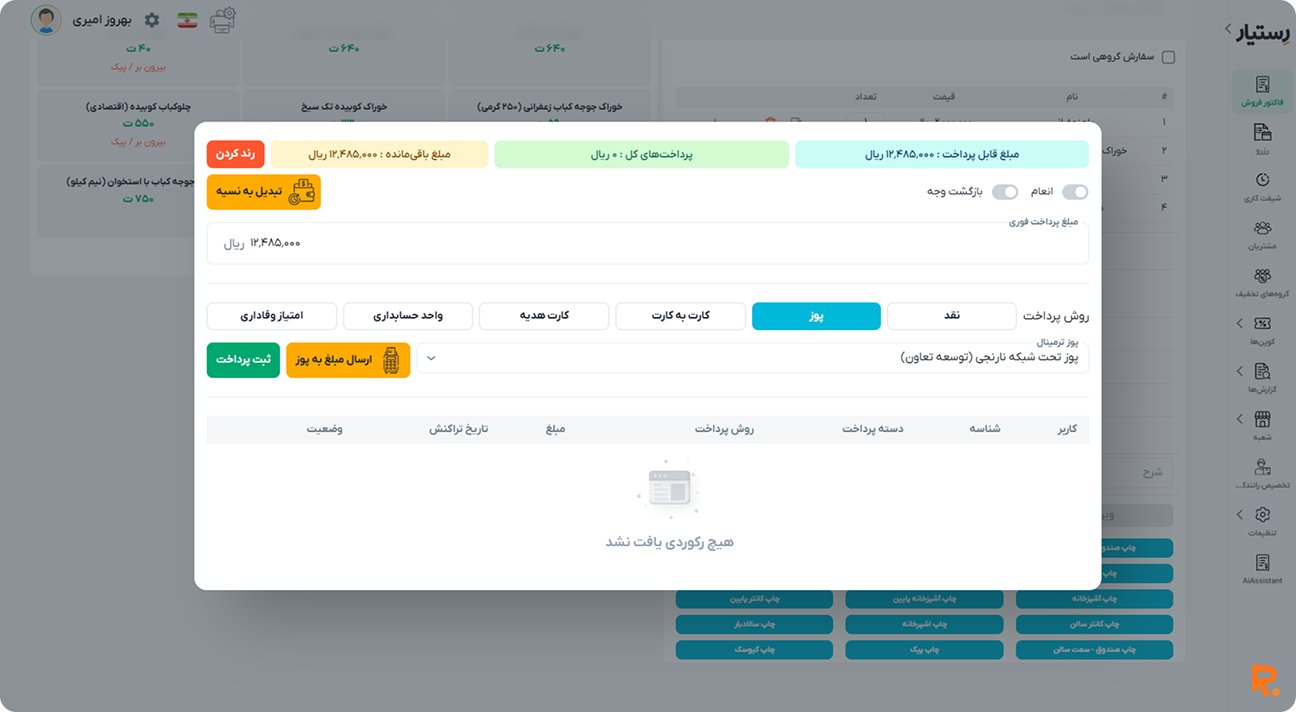Viewport: 1296px width, 712px height.
Task: Click the red رند کردن button
Action: coord(236,154)
